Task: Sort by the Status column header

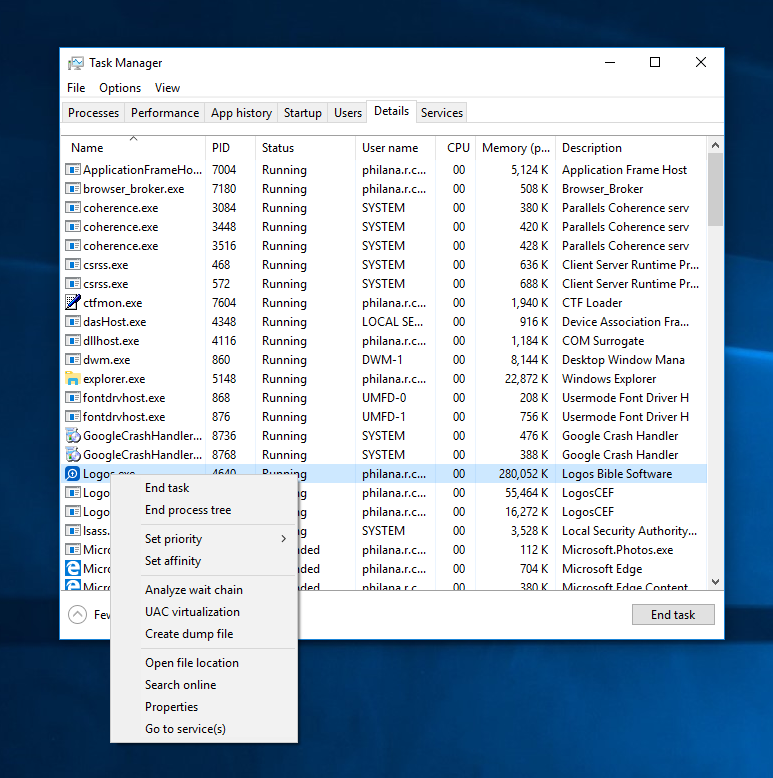Action: (x=305, y=147)
